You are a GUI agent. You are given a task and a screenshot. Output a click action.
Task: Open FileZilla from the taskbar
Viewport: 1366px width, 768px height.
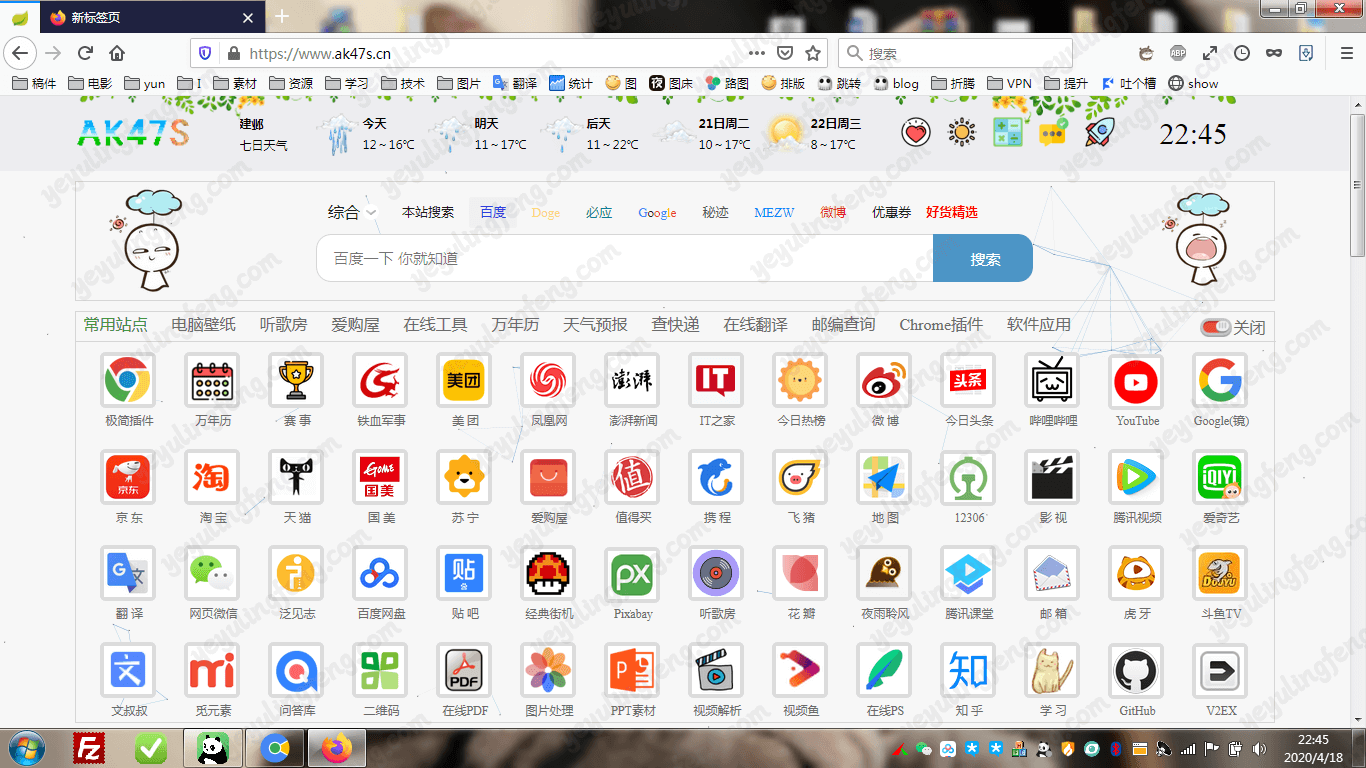pyautogui.click(x=91, y=748)
